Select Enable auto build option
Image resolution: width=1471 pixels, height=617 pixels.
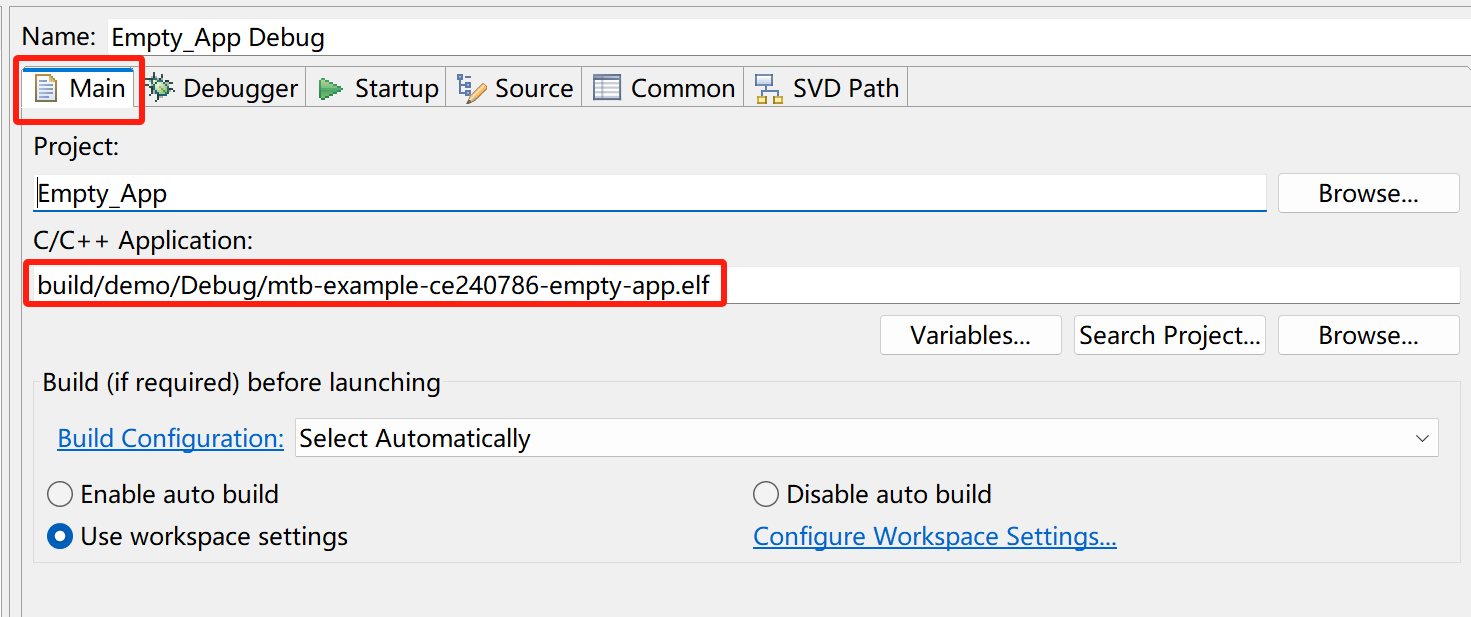click(x=163, y=494)
